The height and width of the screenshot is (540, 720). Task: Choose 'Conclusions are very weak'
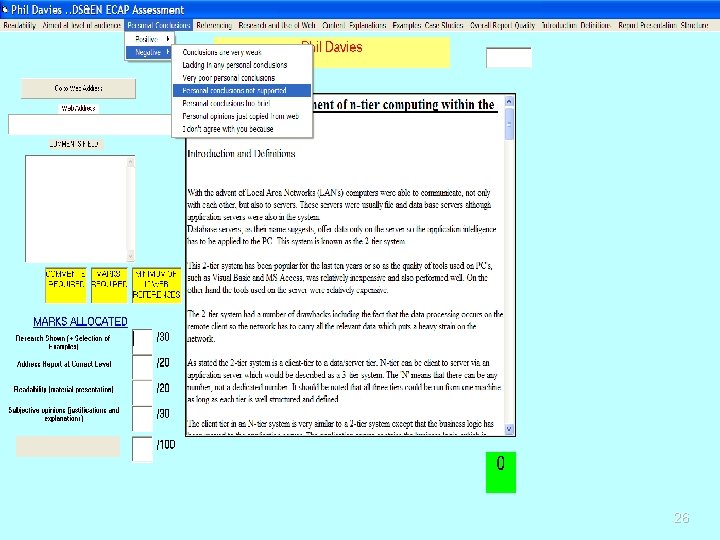point(242,52)
